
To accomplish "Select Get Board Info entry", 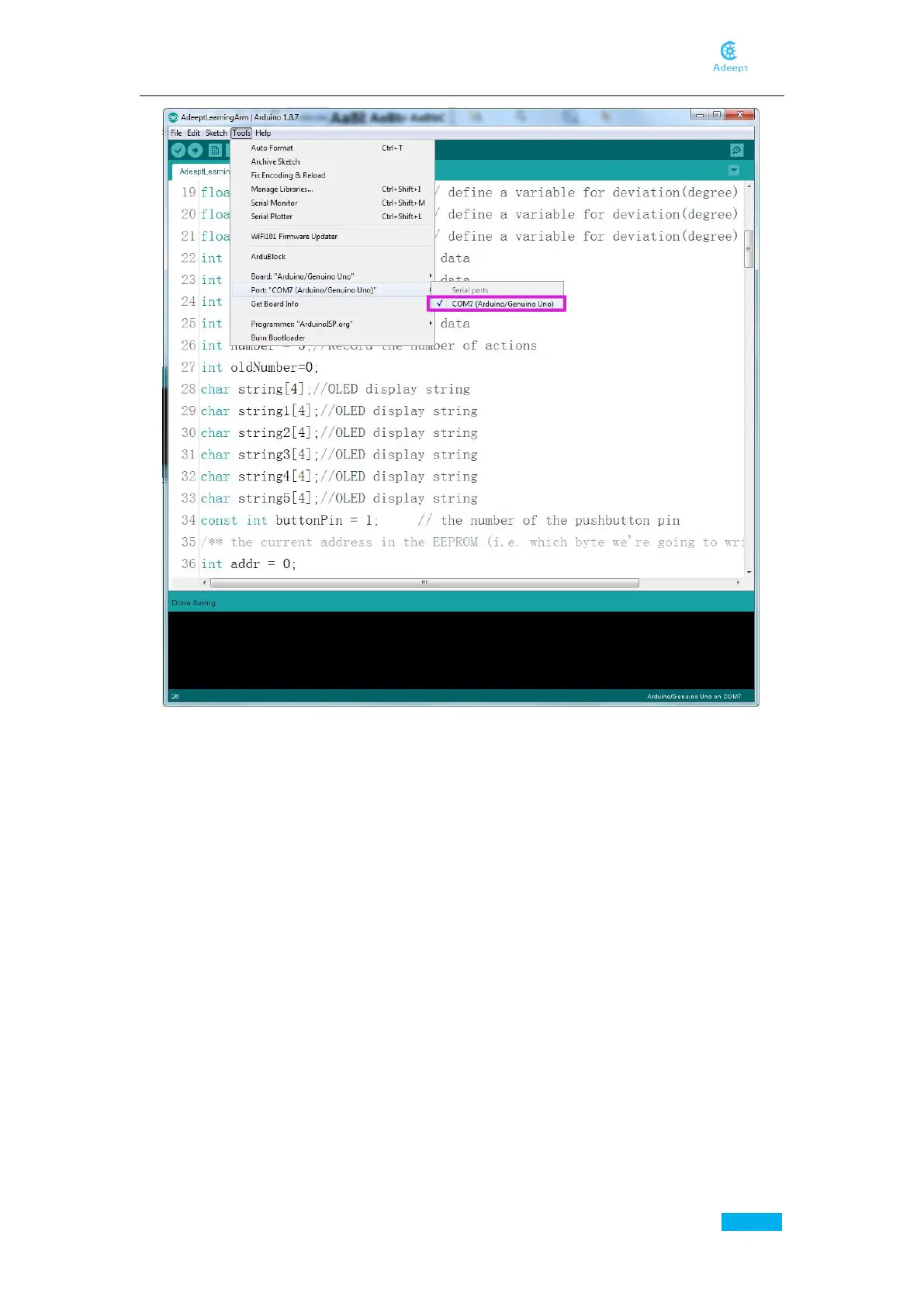I will click(333, 304).
